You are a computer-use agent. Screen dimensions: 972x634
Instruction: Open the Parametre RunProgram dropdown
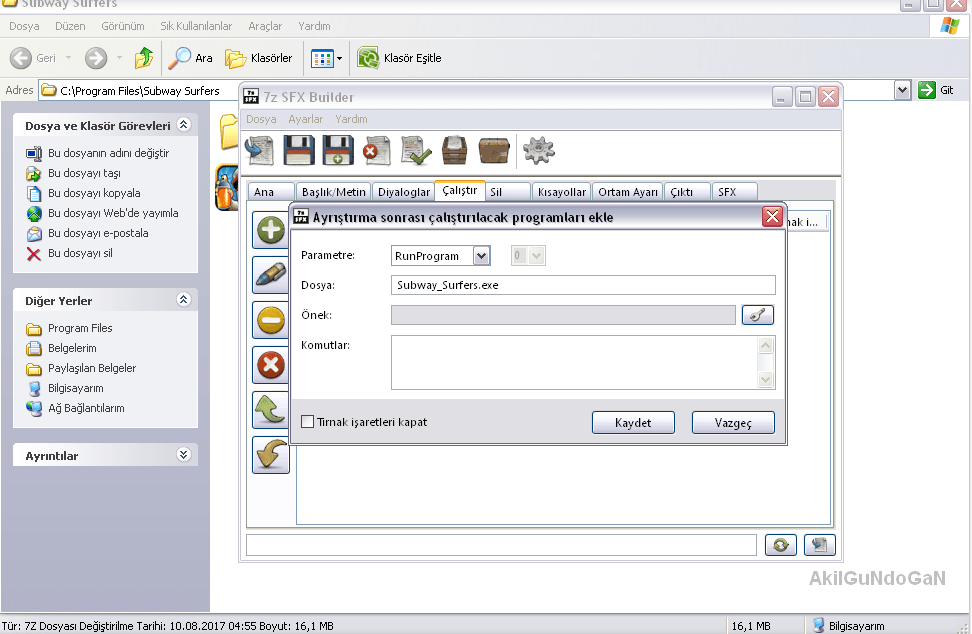click(x=481, y=256)
